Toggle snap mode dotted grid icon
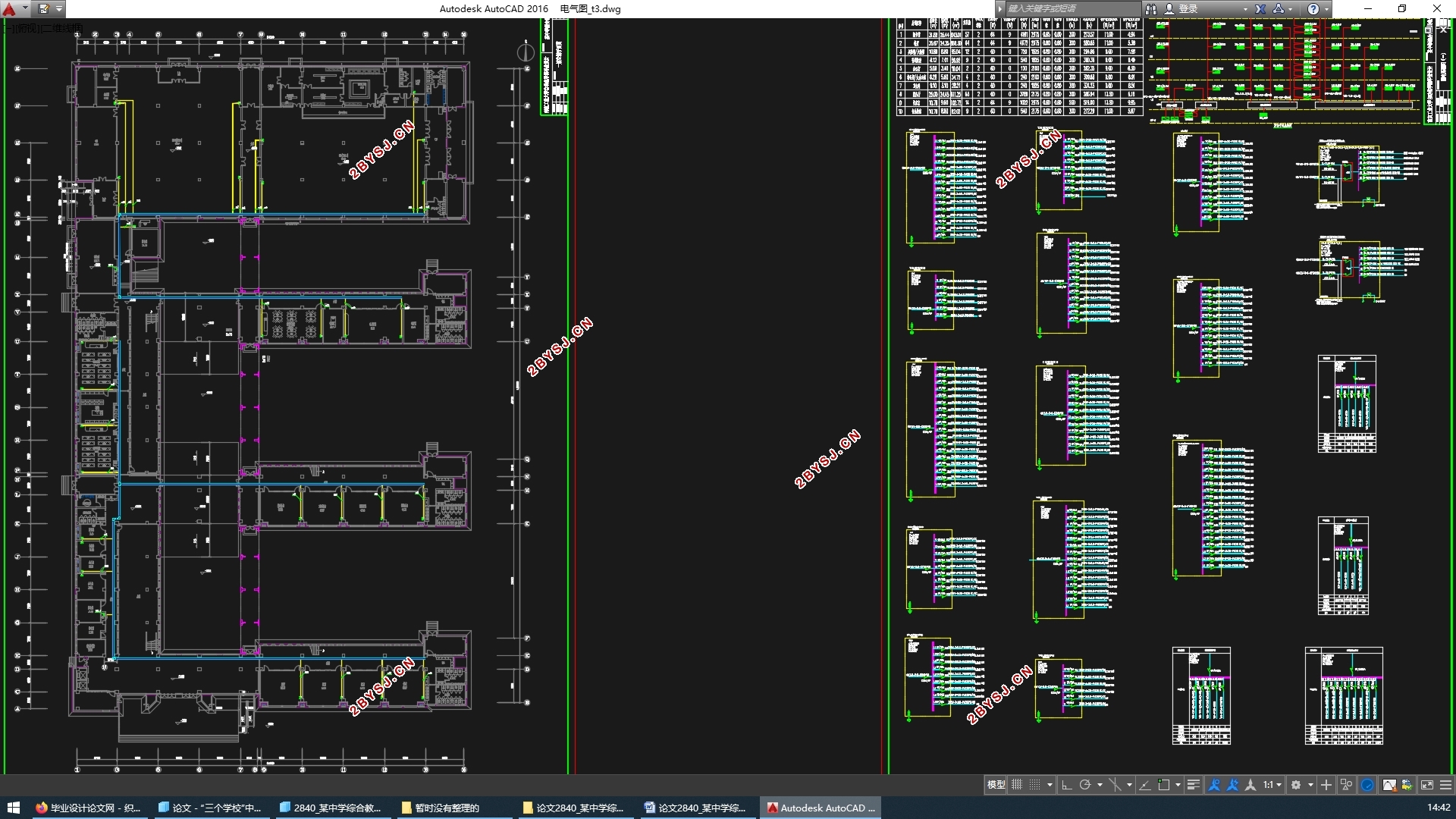The width and height of the screenshot is (1456, 819). pyautogui.click(x=1034, y=785)
